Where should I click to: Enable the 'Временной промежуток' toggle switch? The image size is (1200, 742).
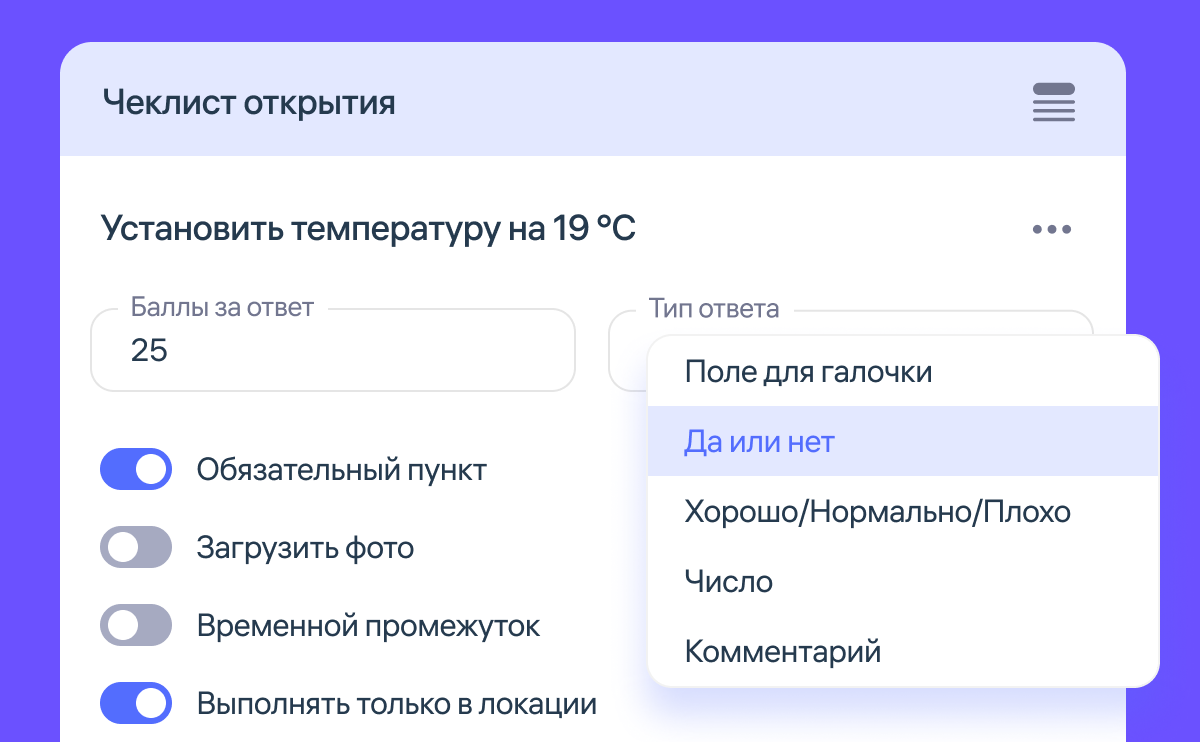tap(136, 626)
